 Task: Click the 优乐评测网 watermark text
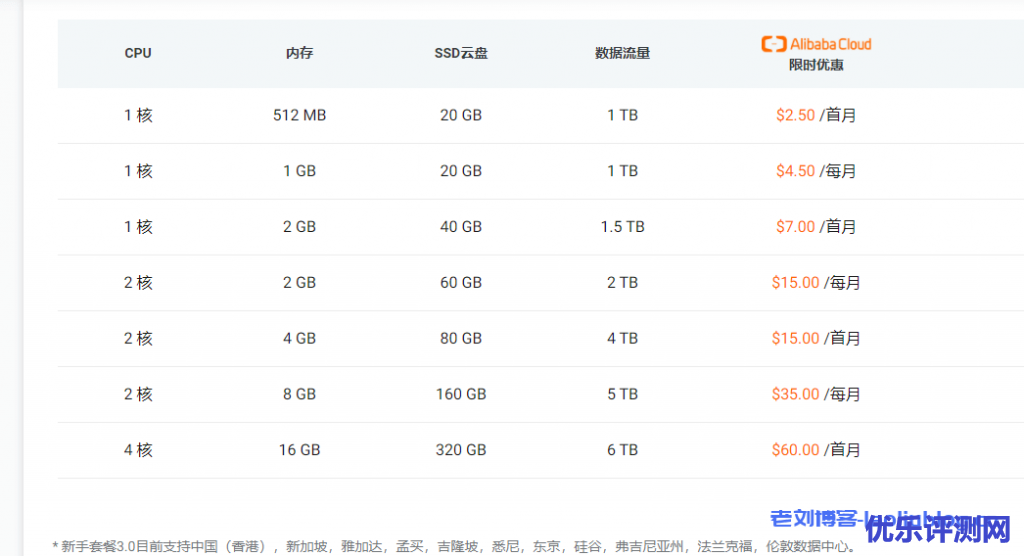[940, 528]
